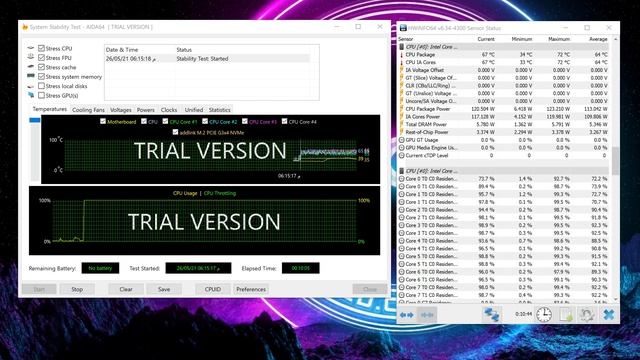
Task: Click Core 0 T0 C0 Residency icon
Action: point(402,179)
